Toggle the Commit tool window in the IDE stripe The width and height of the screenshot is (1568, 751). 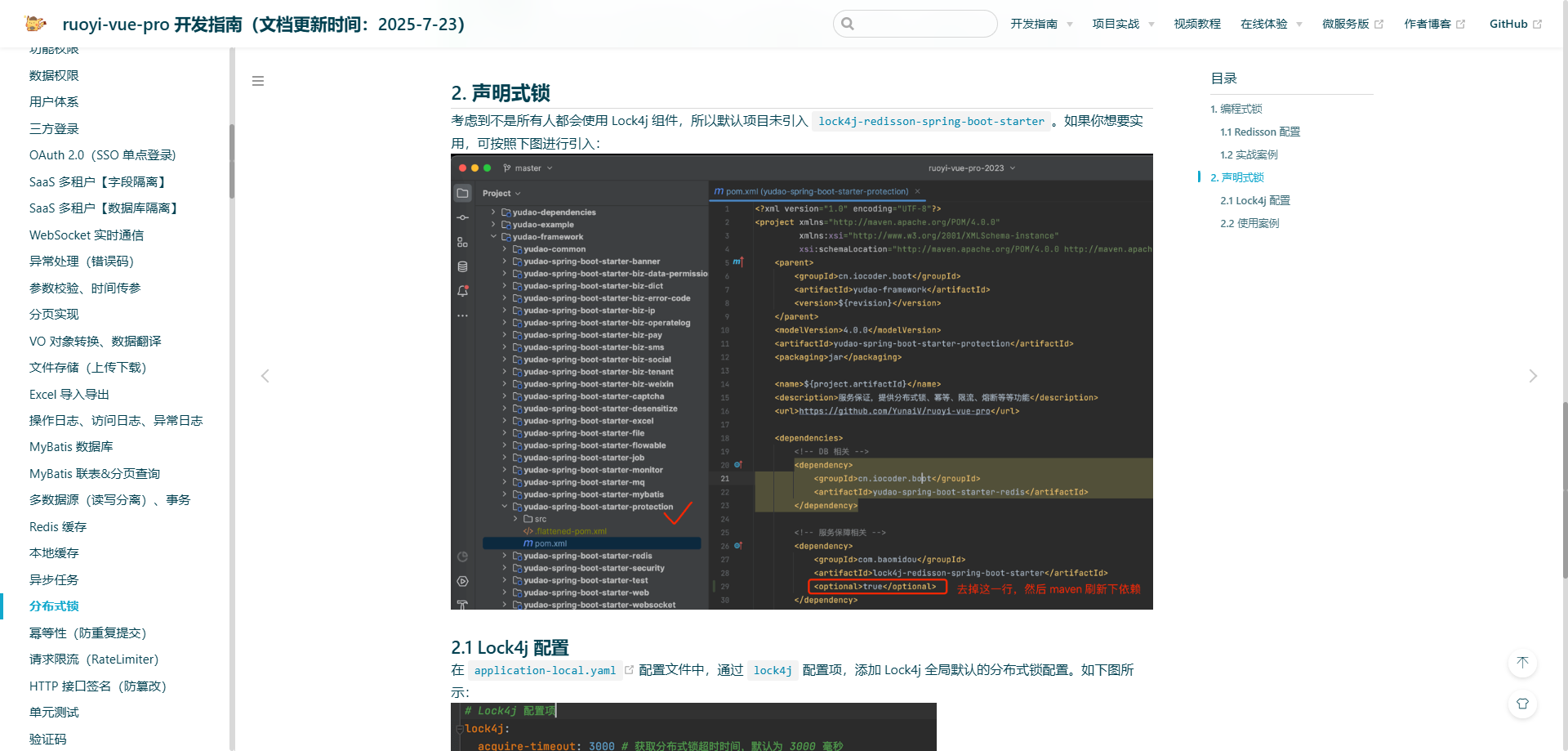click(x=462, y=217)
